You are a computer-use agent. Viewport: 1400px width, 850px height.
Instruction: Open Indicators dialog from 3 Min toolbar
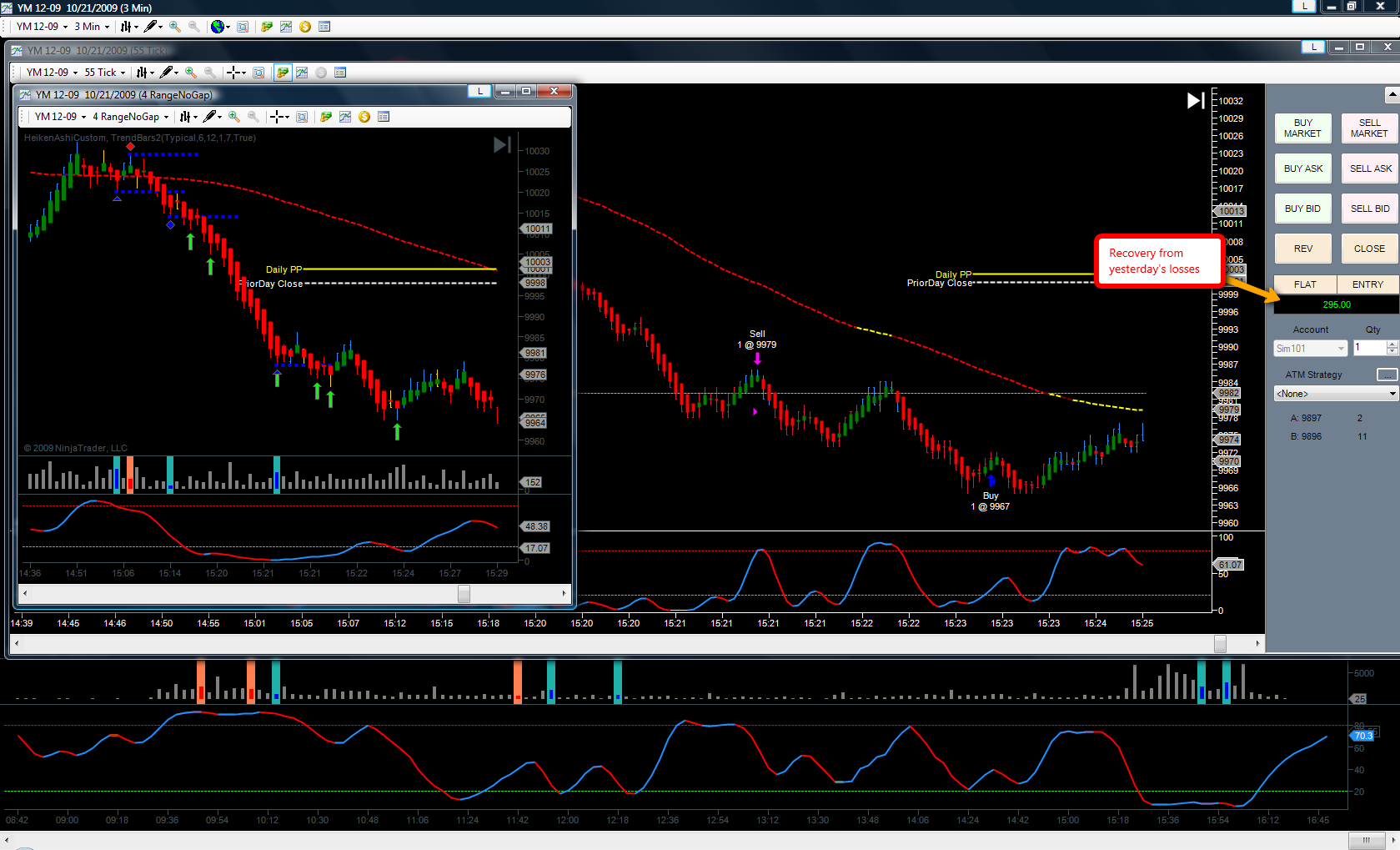(x=286, y=27)
